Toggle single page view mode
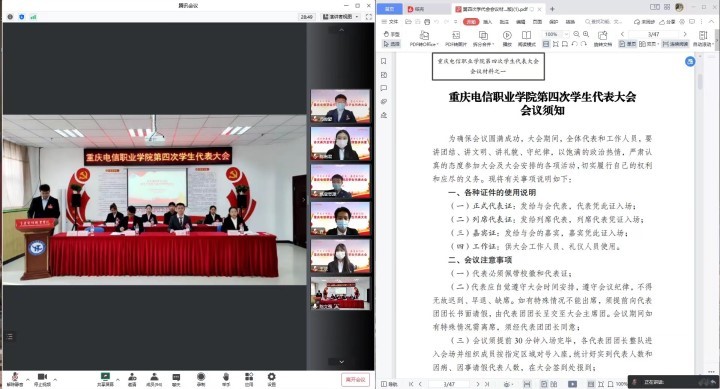This screenshot has width=720, height=389. [x=627, y=44]
